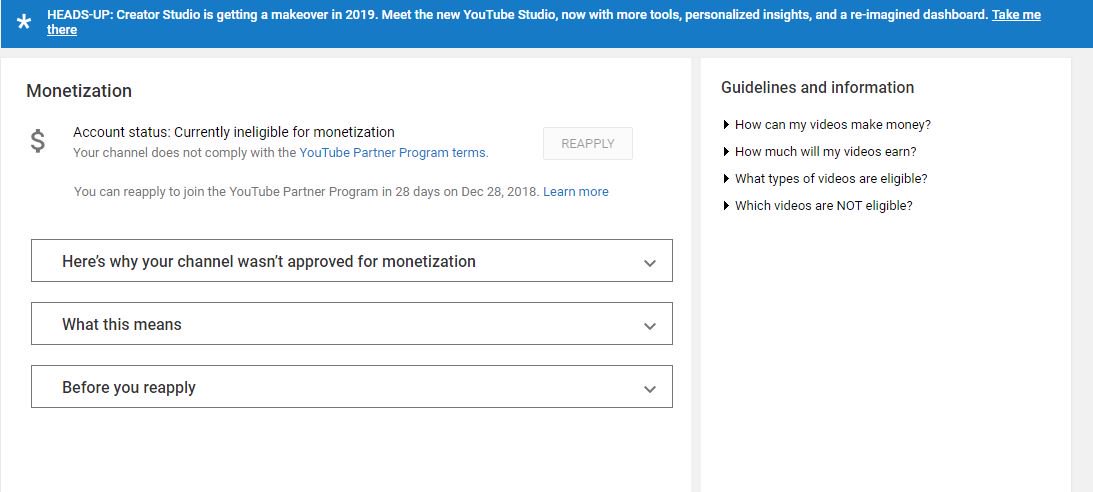Viewport: 1093px width, 492px height.
Task: Click the dollar sign monetization icon
Action: pos(38,141)
